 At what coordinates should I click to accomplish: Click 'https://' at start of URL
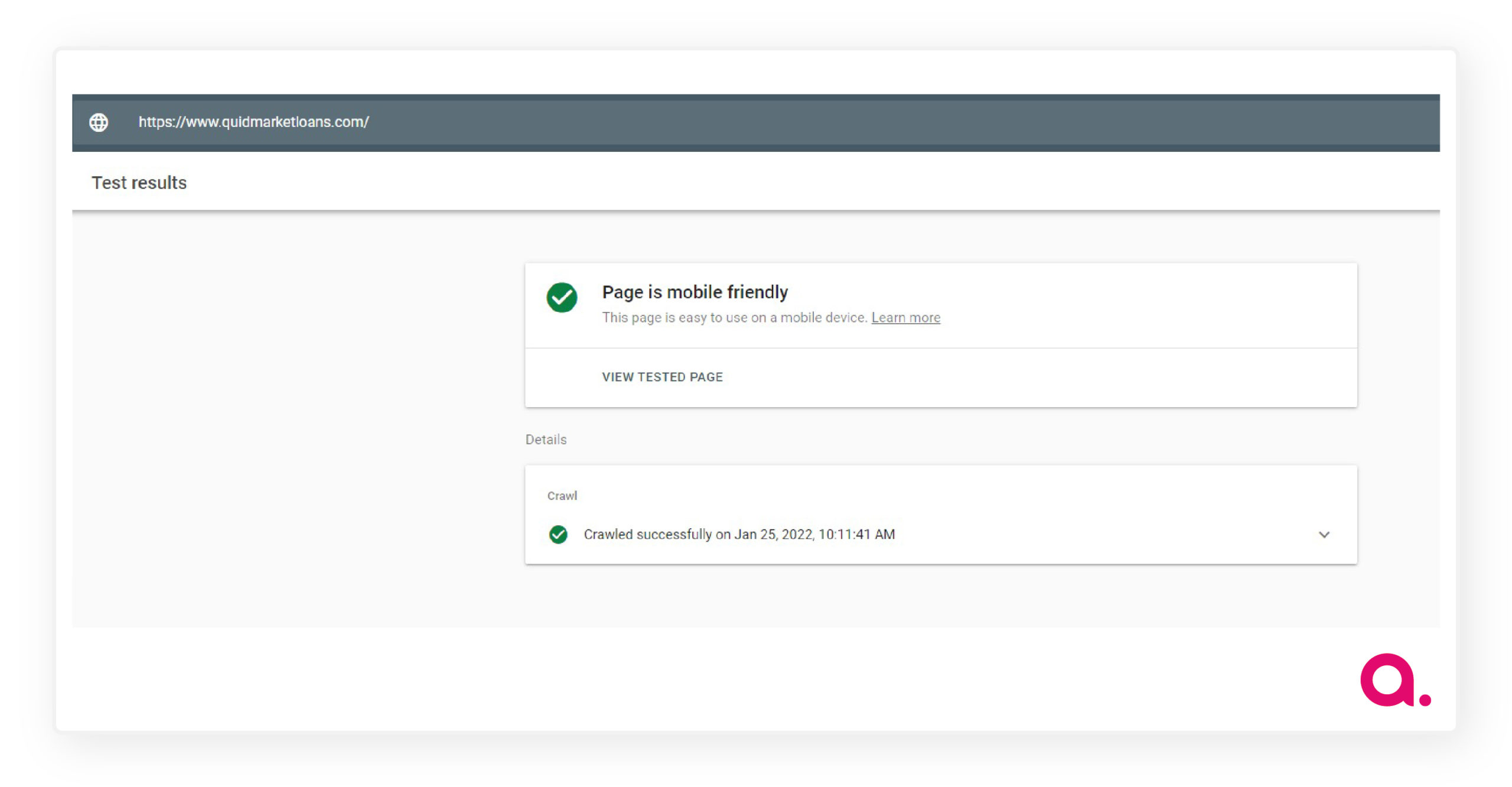pyautogui.click(x=161, y=122)
